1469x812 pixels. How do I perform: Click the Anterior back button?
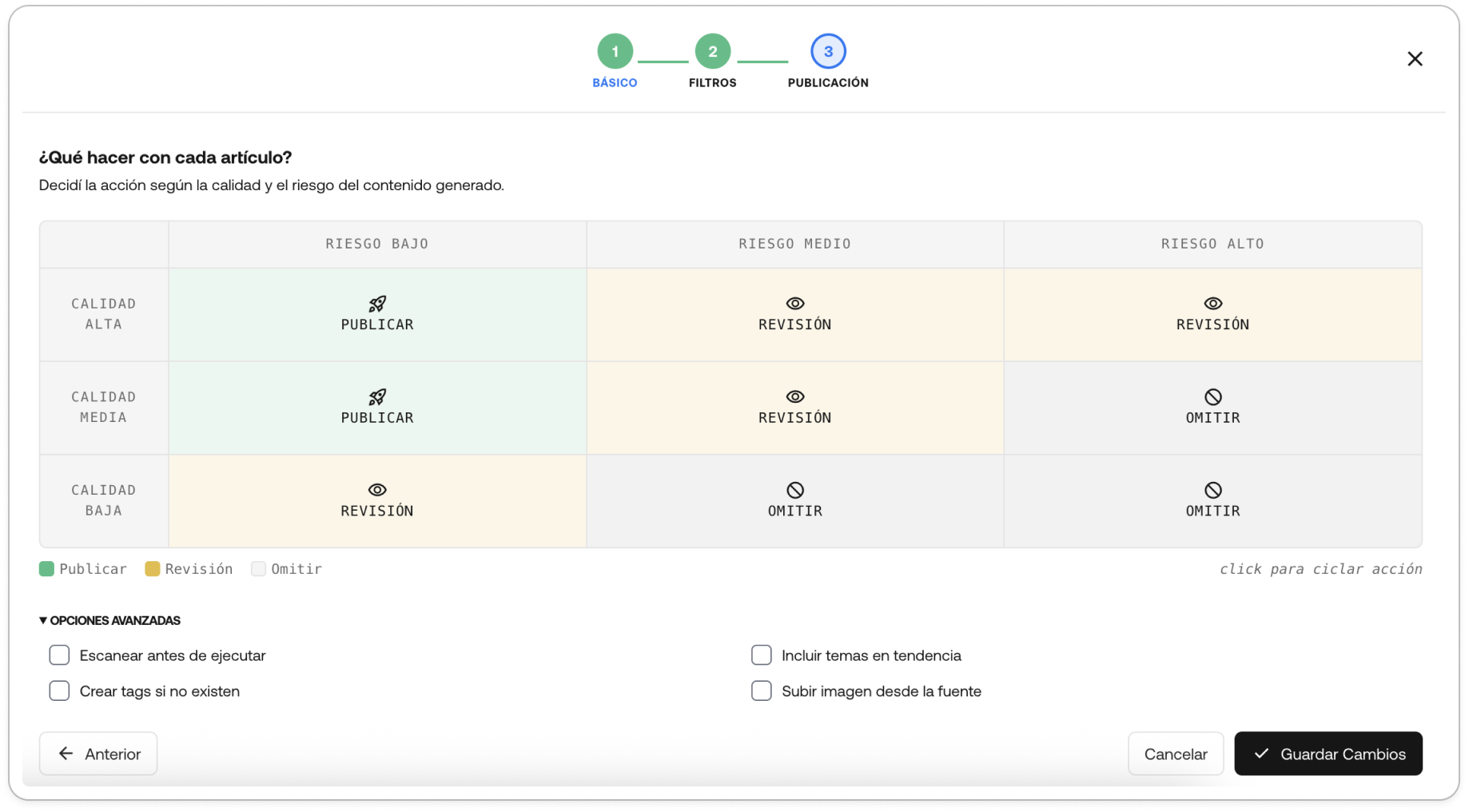pos(98,754)
